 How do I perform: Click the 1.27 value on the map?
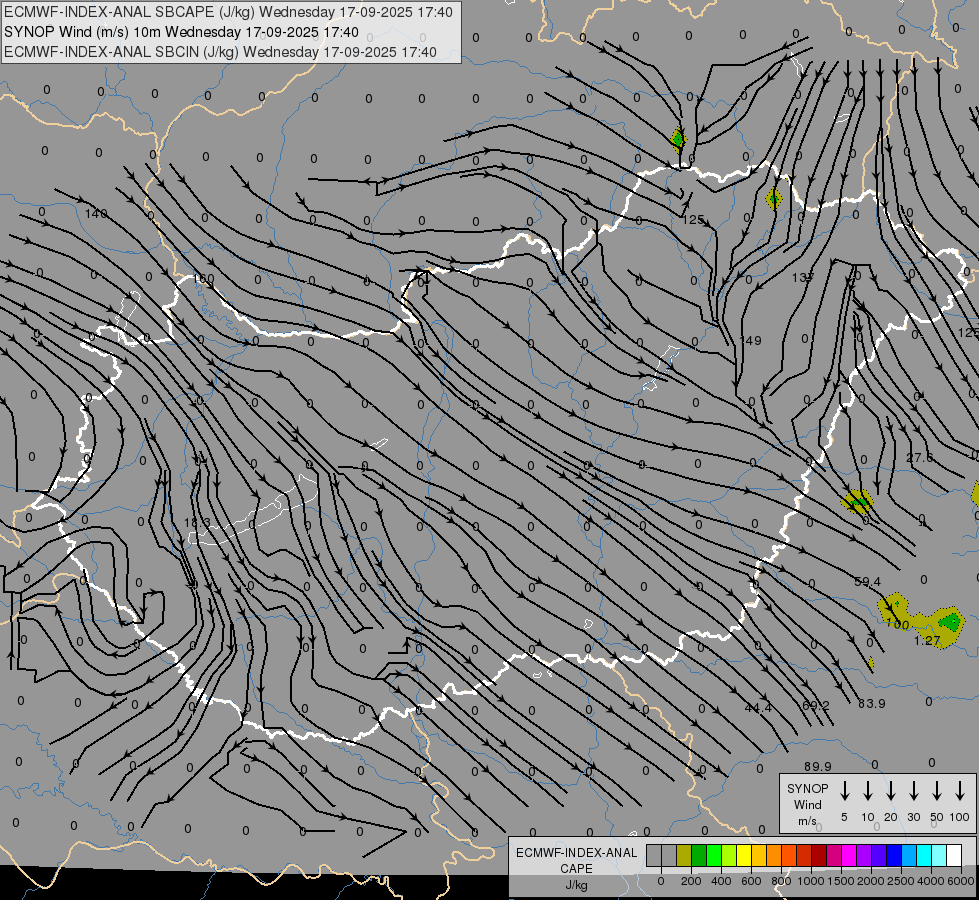click(x=927, y=641)
